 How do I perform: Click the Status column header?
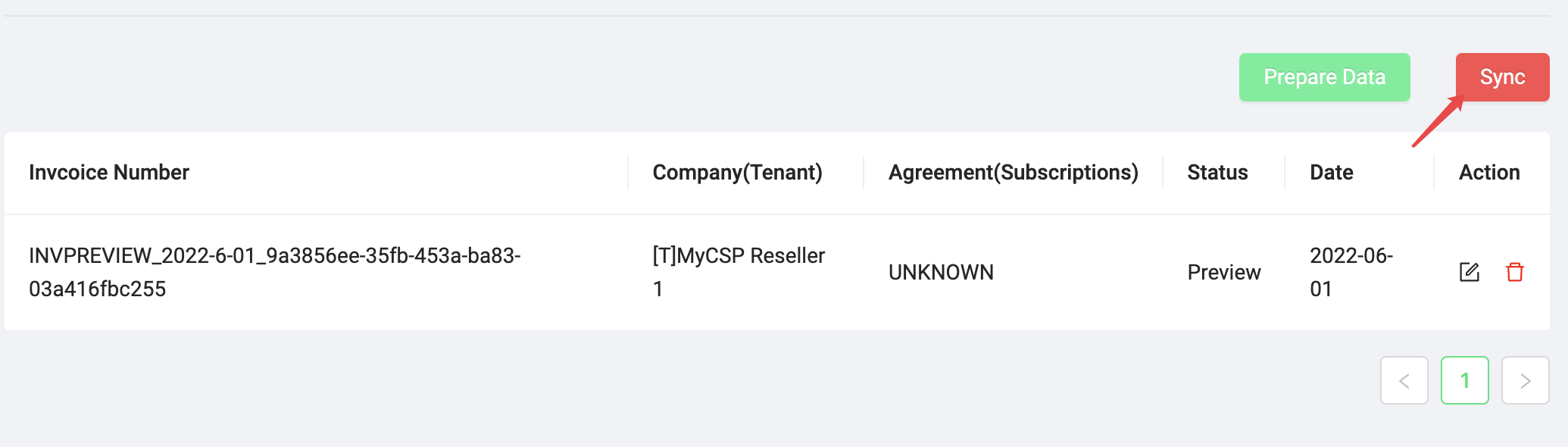[1217, 172]
